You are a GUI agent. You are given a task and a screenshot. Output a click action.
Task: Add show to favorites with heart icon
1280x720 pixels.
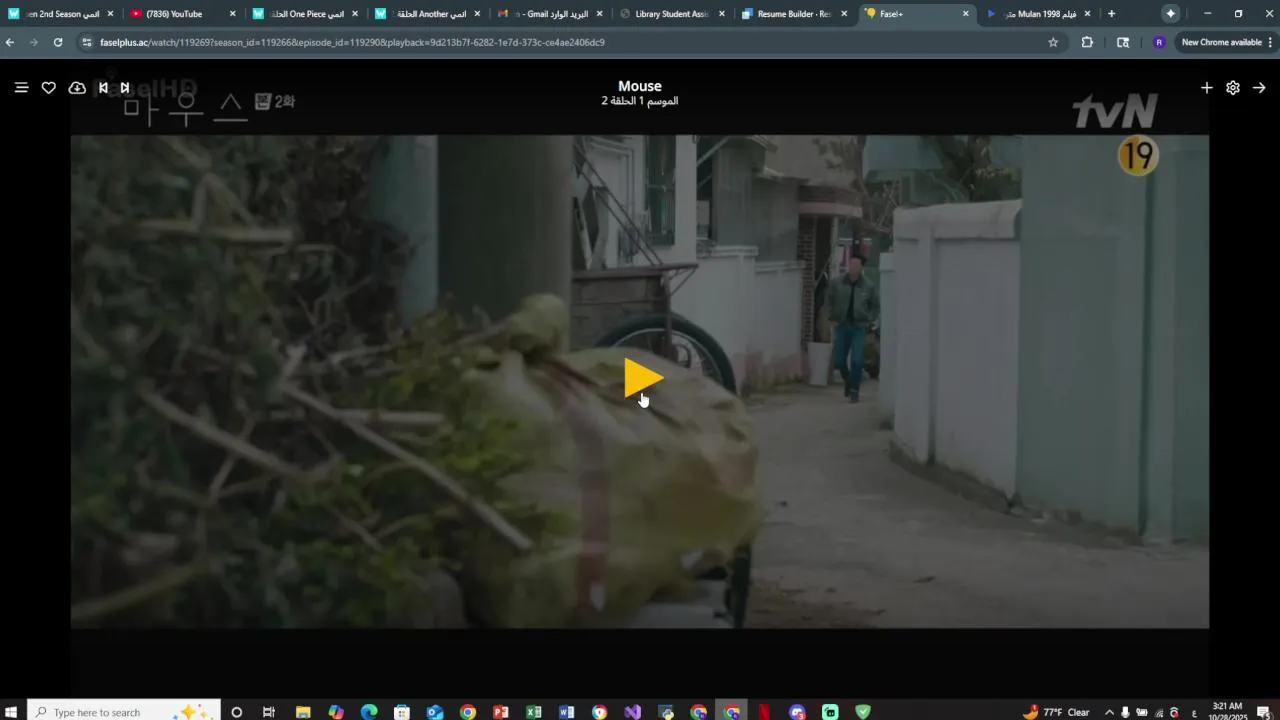[x=48, y=88]
